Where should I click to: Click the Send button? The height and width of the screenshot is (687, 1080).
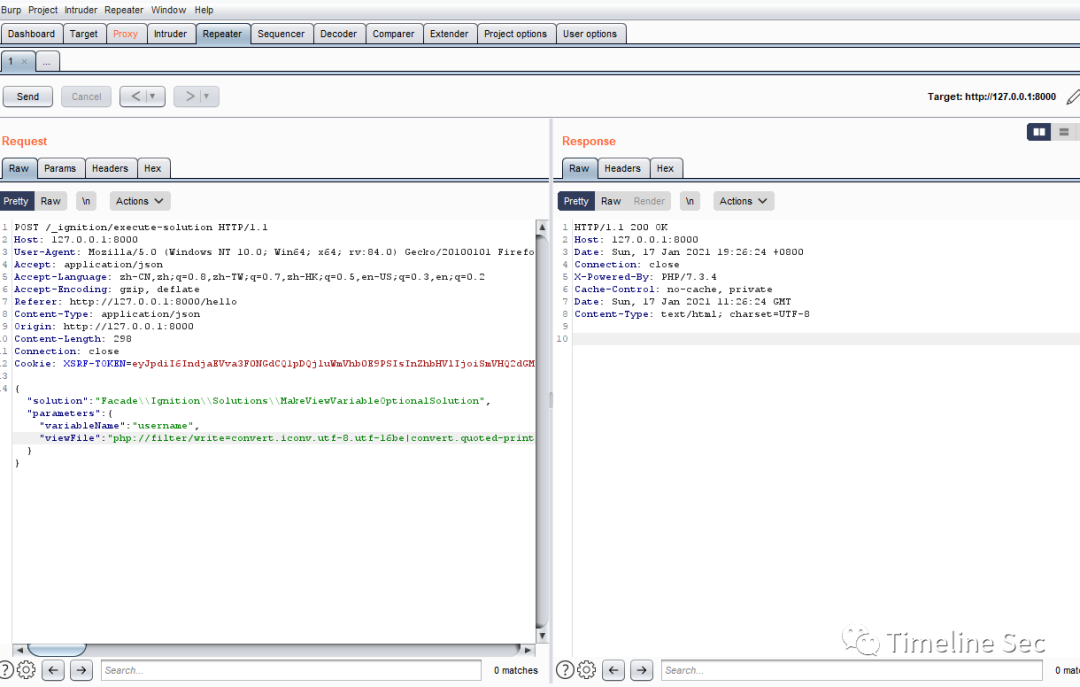(x=28, y=96)
